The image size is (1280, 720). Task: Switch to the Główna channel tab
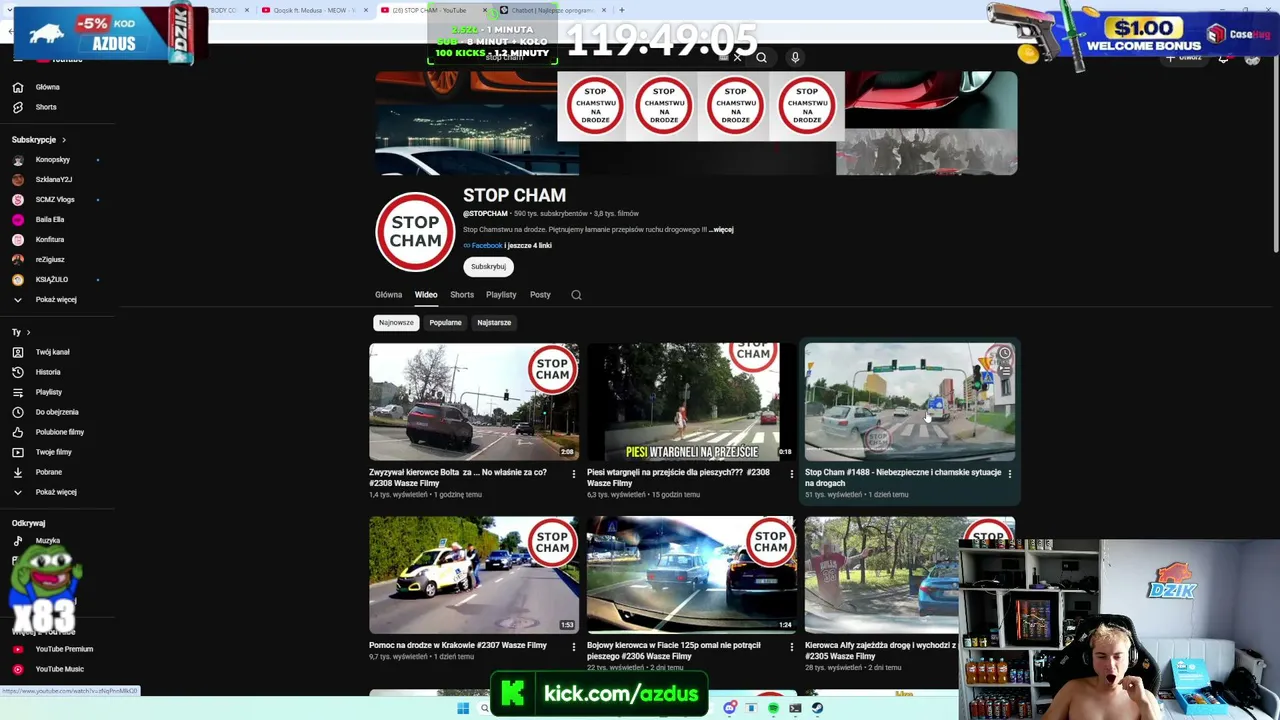click(x=388, y=295)
